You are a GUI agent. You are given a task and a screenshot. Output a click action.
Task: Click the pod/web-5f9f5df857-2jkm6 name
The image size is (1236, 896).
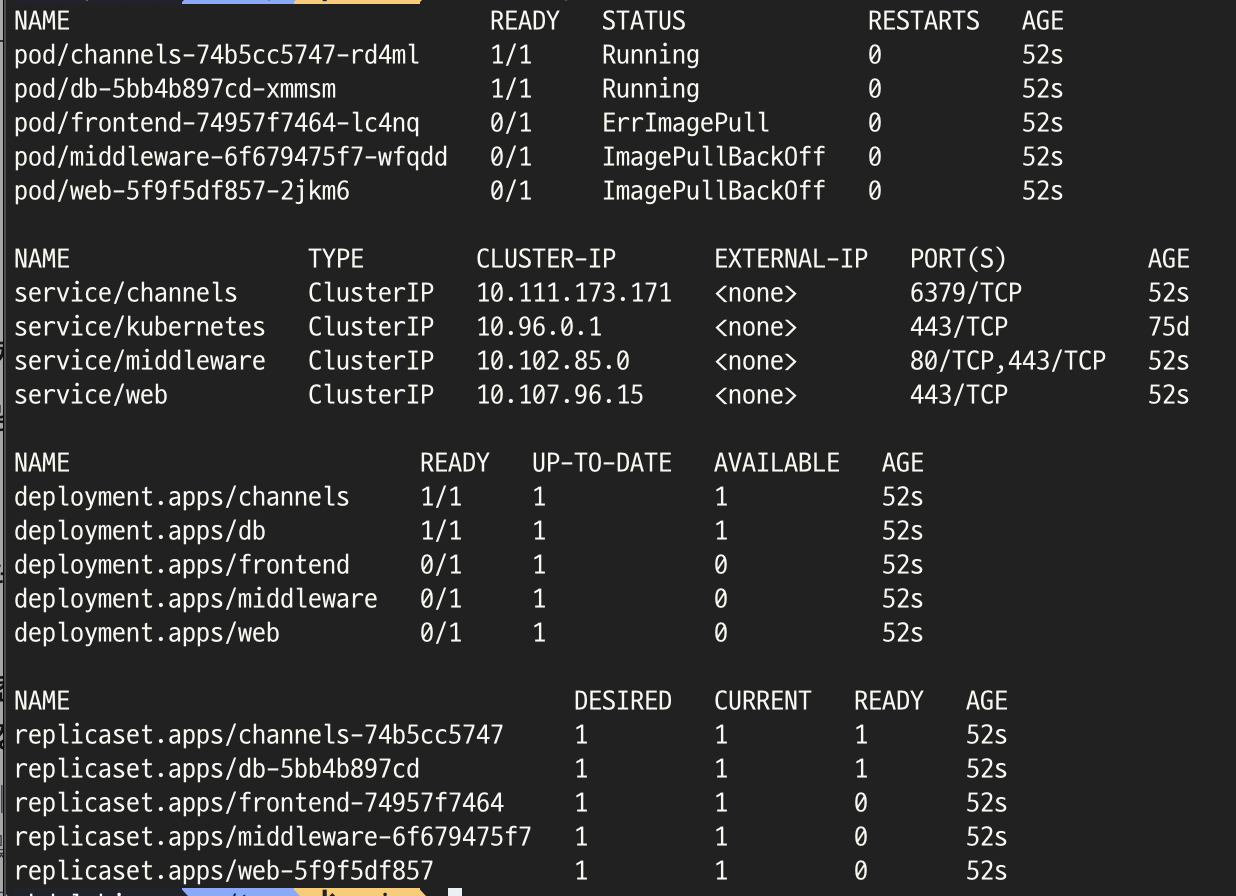tap(182, 191)
